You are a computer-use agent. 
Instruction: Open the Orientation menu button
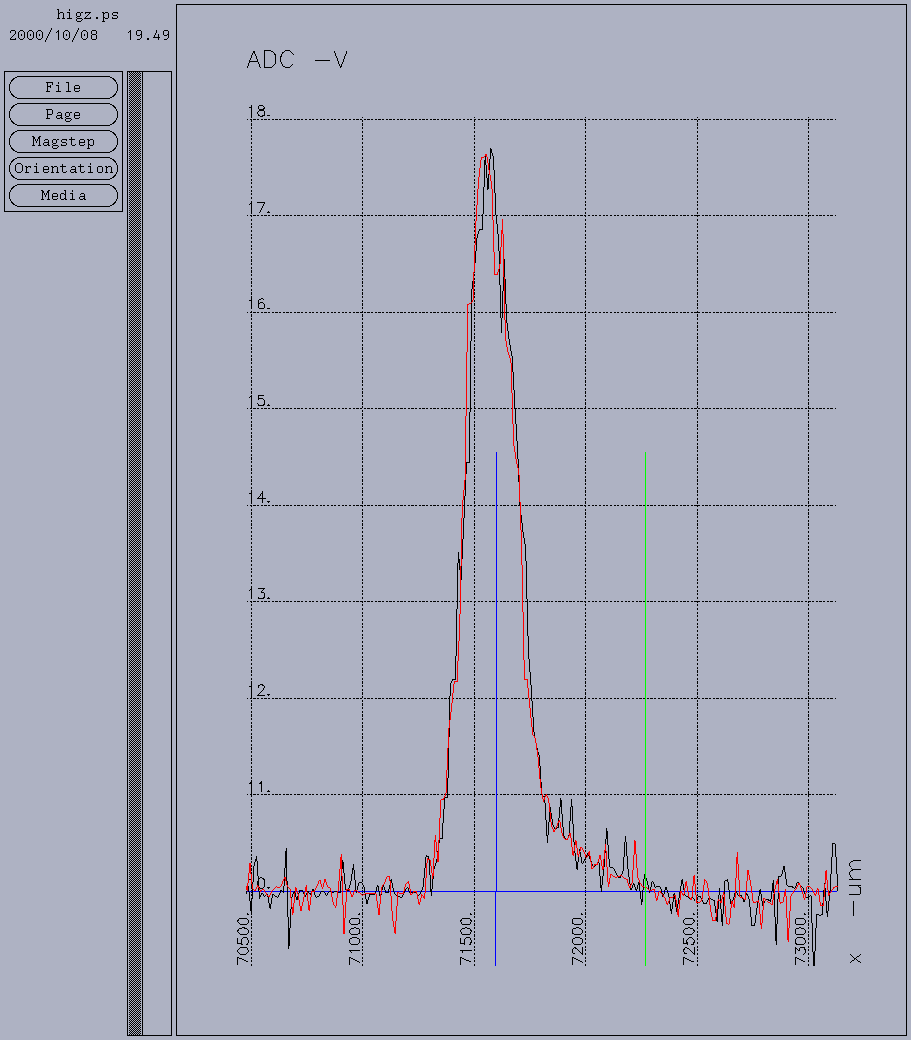(64, 168)
